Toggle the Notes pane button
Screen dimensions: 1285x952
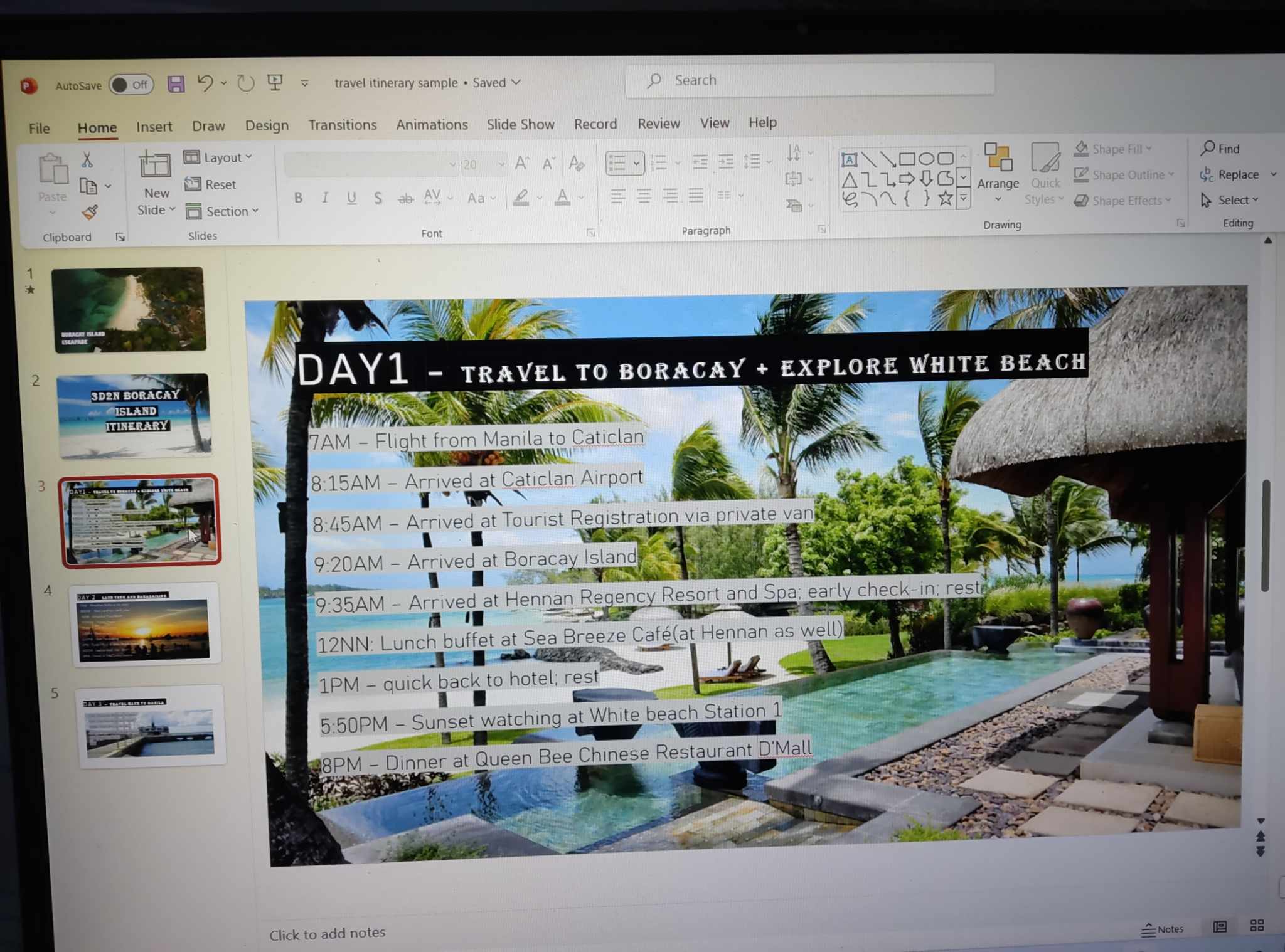(x=1162, y=929)
